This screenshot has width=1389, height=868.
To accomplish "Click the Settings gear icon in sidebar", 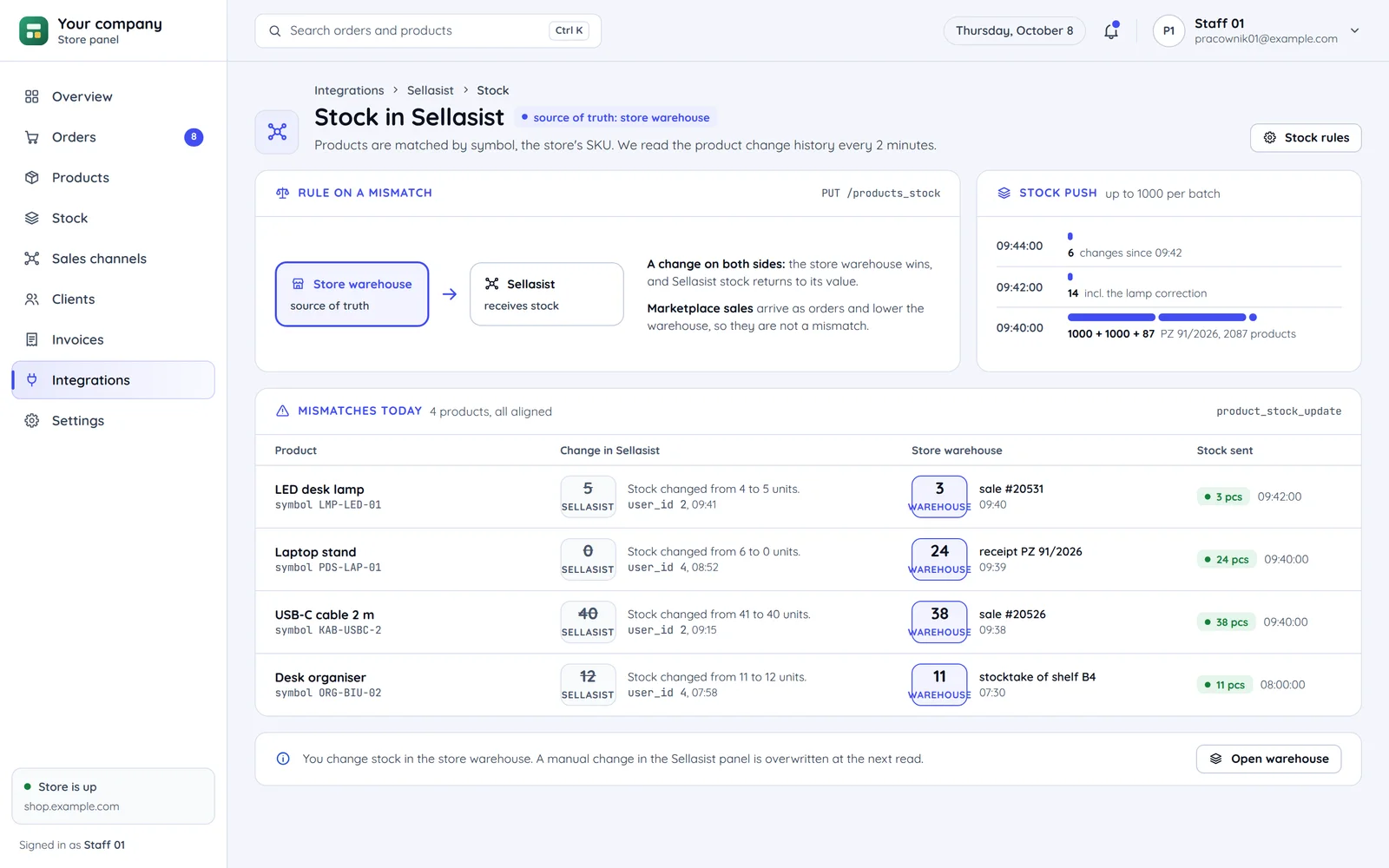I will click(32, 420).
